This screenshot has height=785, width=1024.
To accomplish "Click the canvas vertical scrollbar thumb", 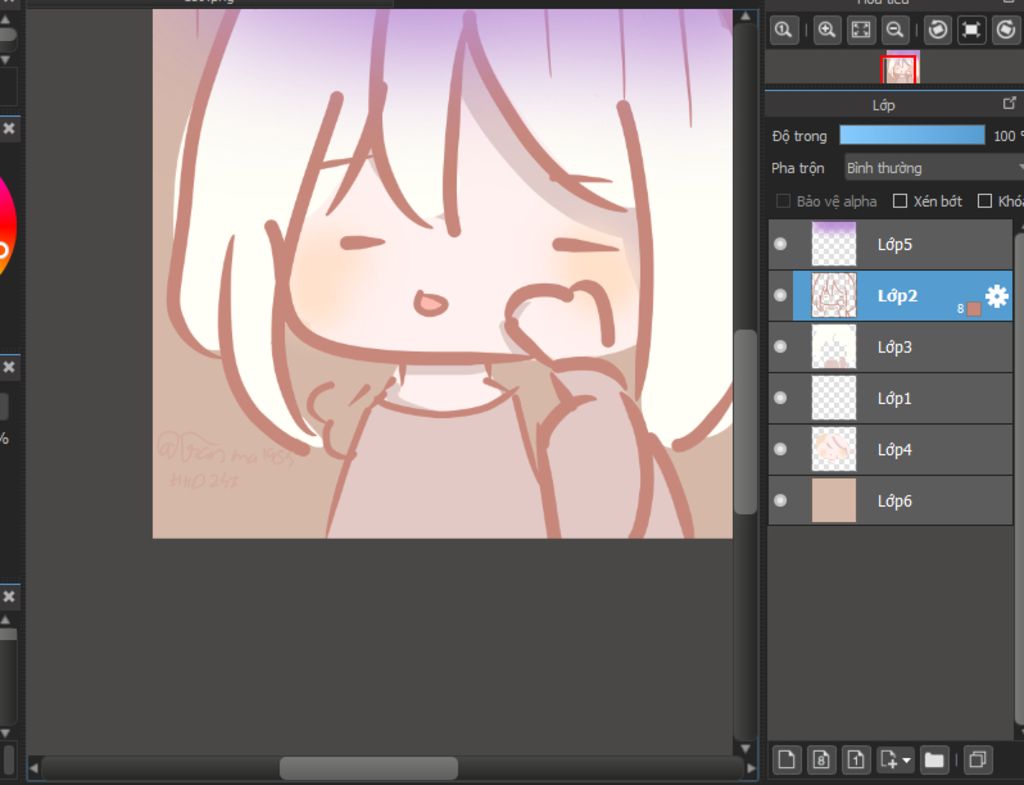I will coord(745,421).
